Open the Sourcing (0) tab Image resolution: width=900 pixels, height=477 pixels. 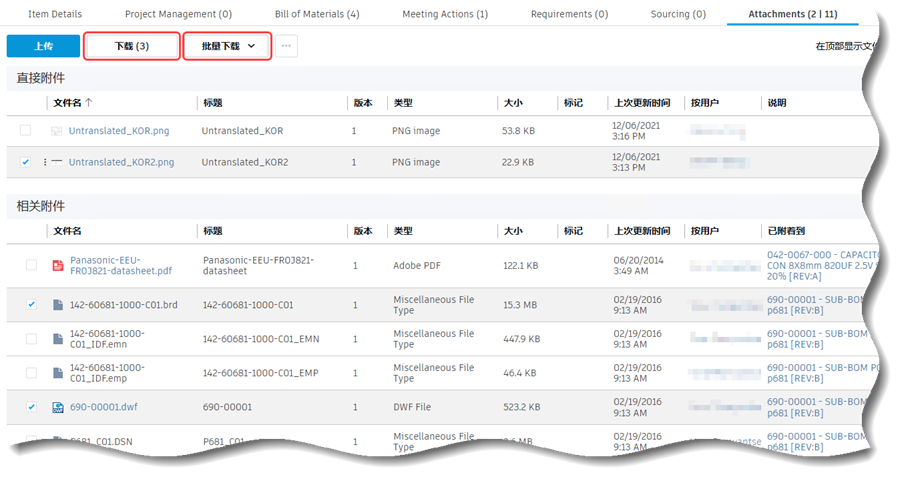678,14
